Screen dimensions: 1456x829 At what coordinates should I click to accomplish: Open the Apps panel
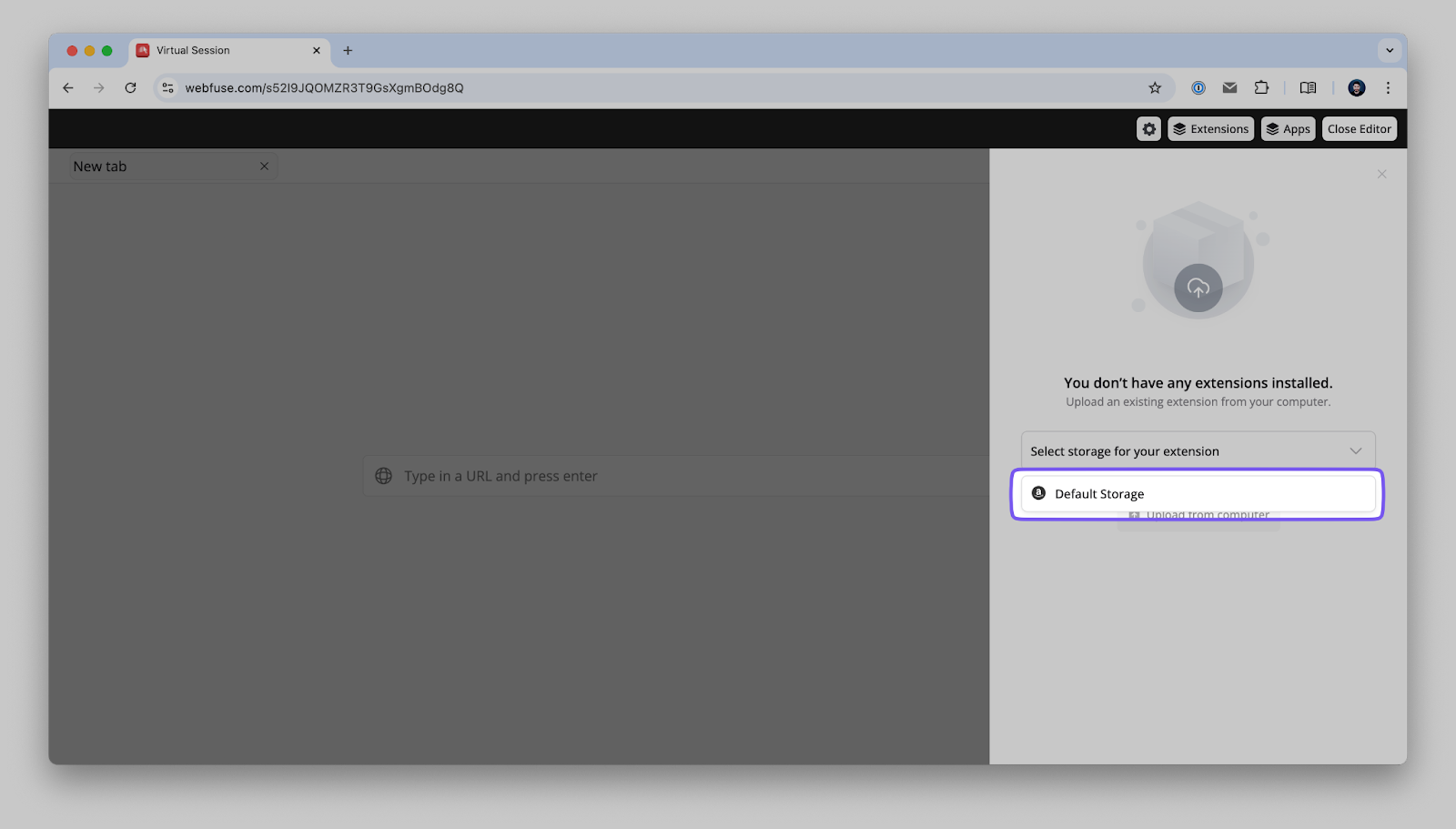(1287, 128)
